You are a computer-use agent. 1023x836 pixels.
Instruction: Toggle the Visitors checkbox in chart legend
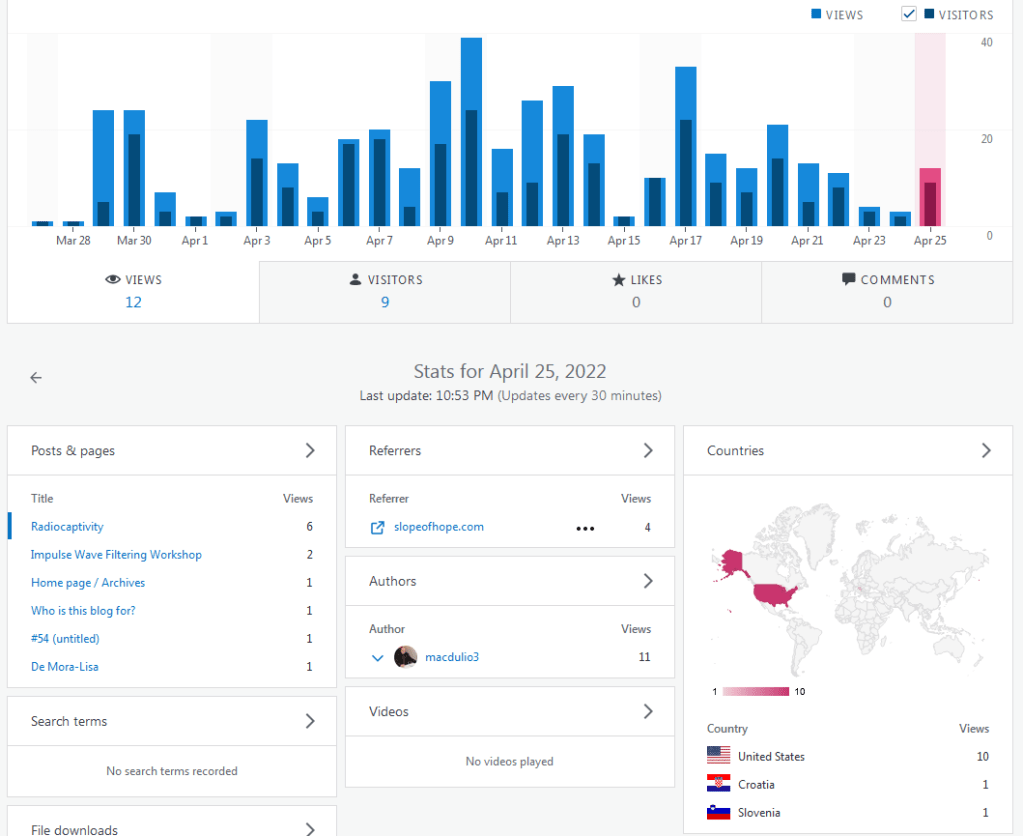coord(909,14)
